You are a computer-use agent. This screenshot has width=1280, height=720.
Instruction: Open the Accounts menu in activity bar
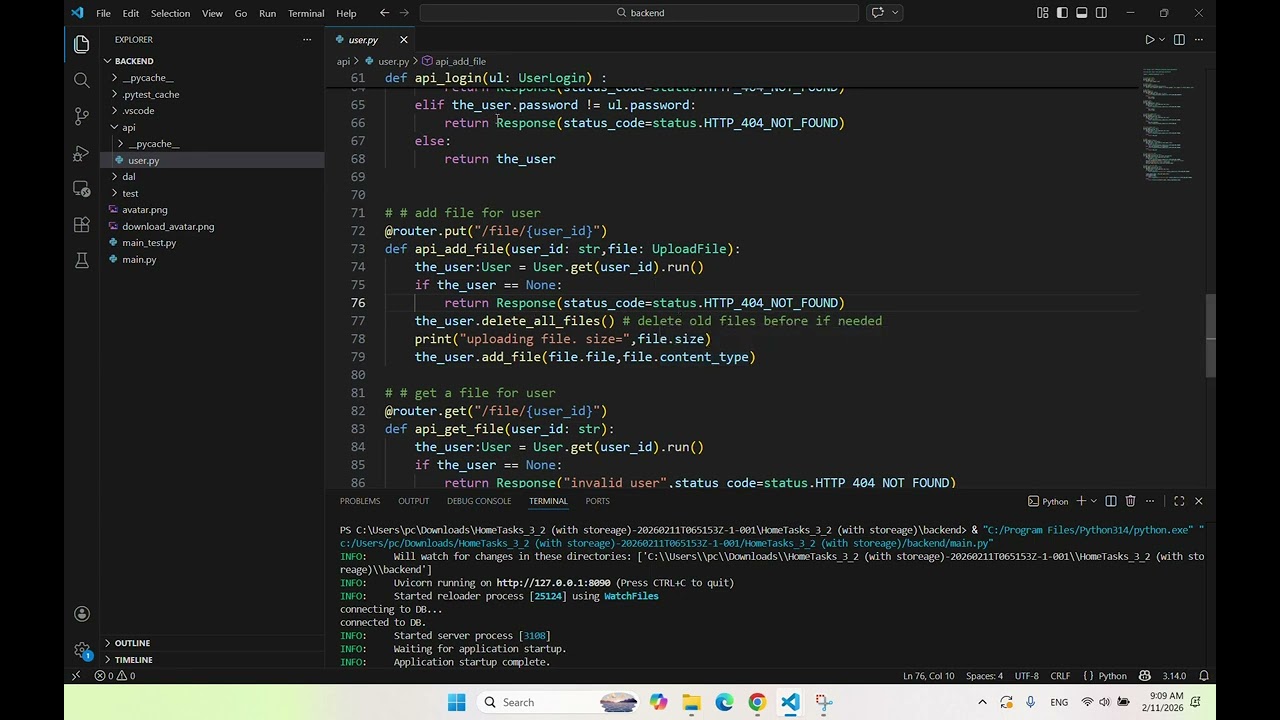pyautogui.click(x=82, y=614)
